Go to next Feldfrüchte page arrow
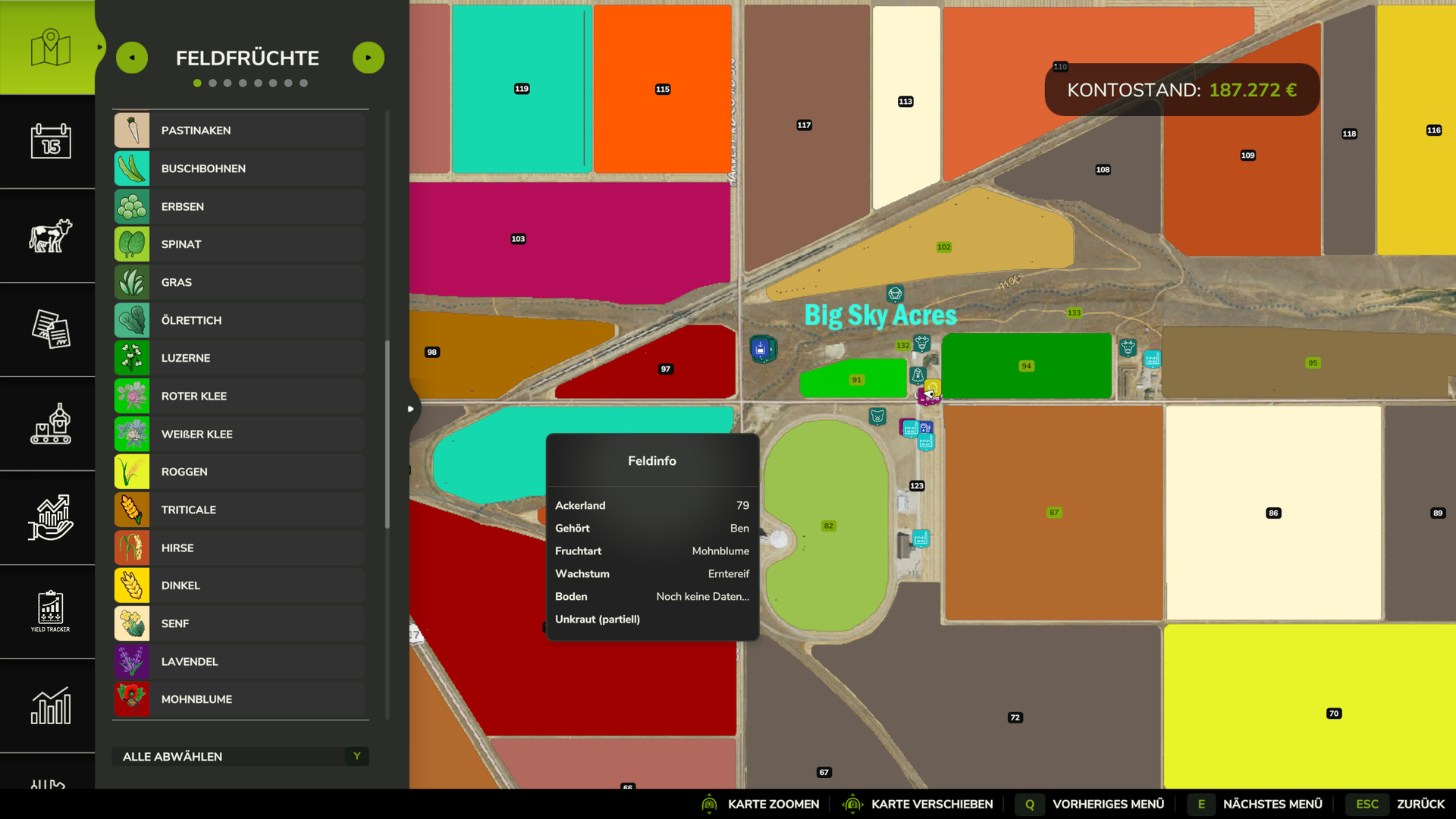1456x819 pixels. (369, 58)
